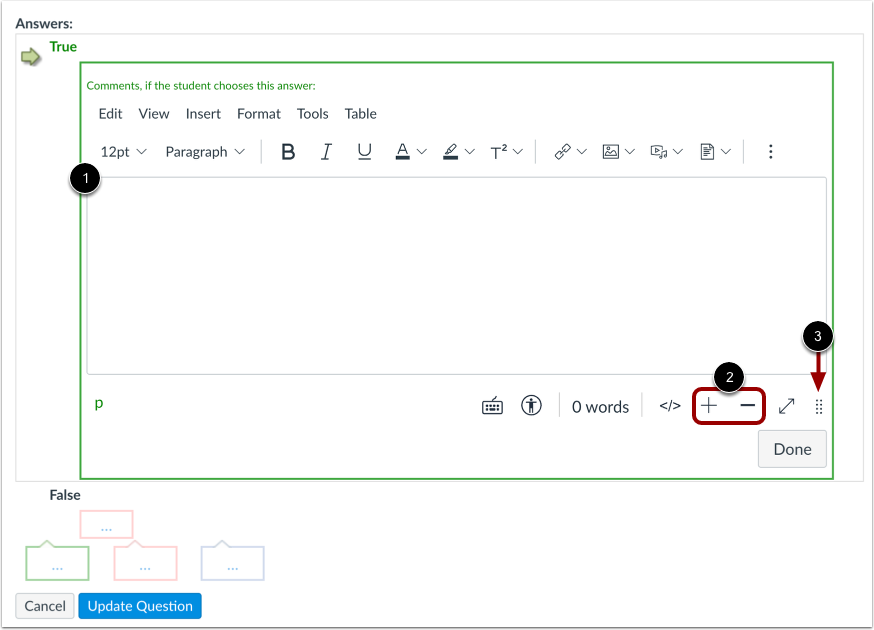This screenshot has height=630, width=874.
Task: Open the red comment box under False
Action: 106,525
